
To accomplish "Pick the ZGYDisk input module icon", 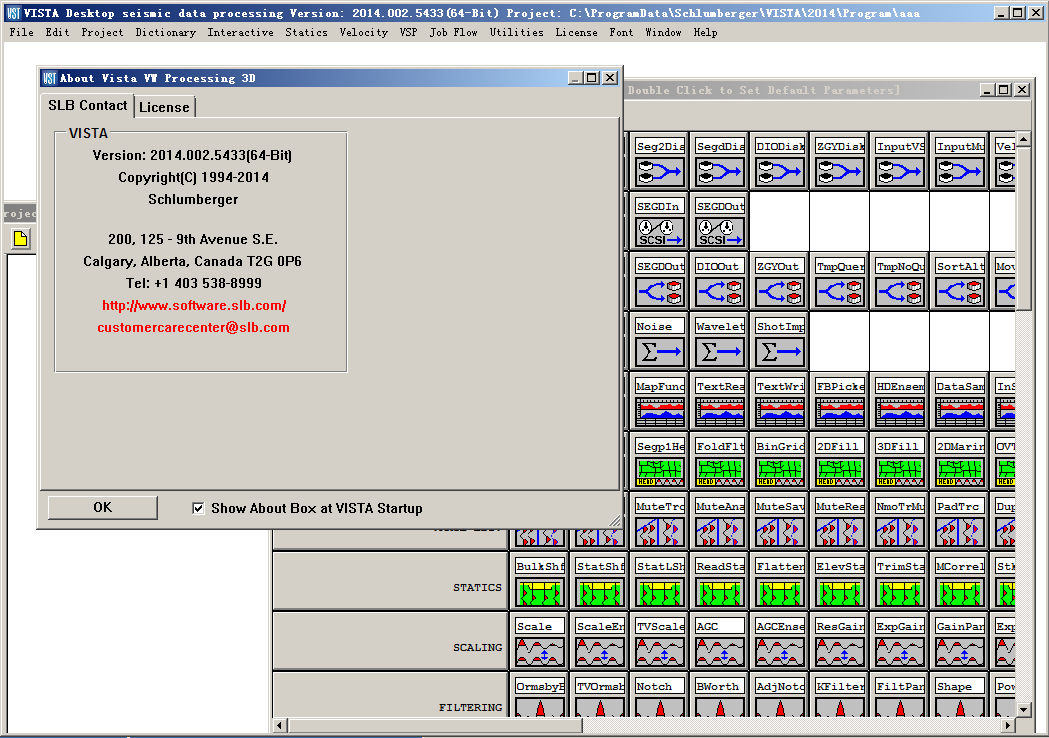I will (840, 172).
